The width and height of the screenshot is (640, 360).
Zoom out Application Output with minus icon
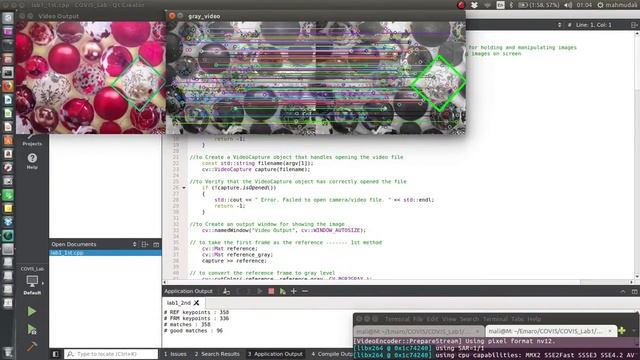pos(305,291)
